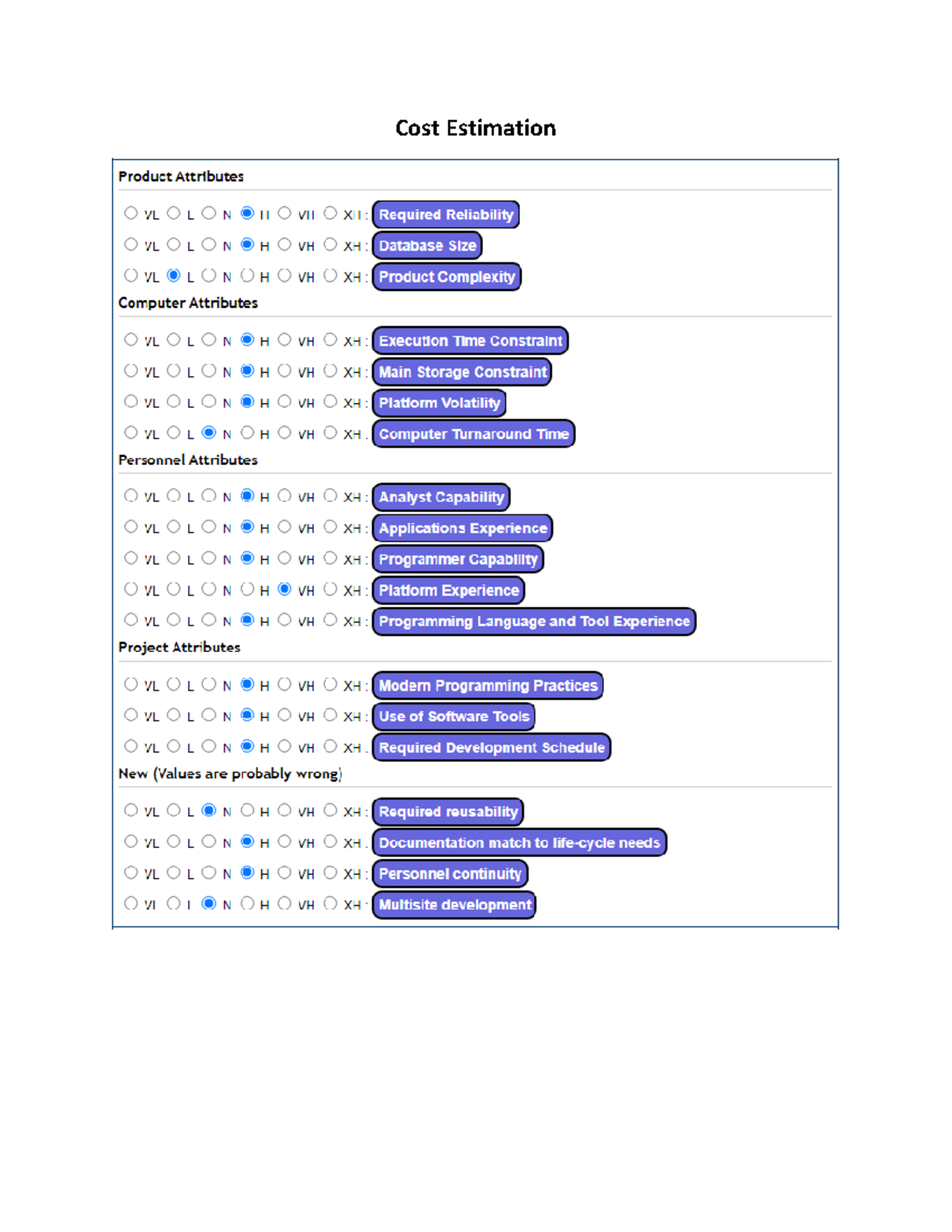Image resolution: width=952 pixels, height=1232 pixels.
Task: Select Very Low for Main Storage Constraint
Action: click(131, 370)
